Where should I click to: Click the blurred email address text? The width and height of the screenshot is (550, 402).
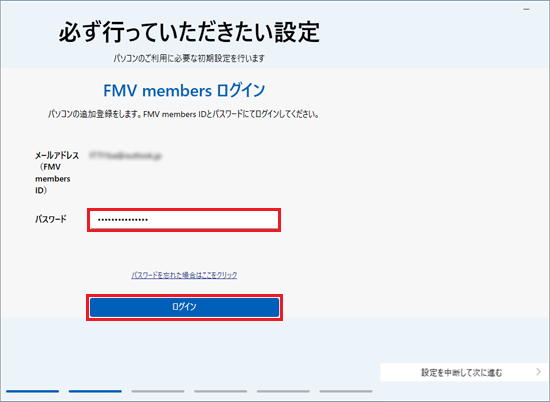coord(125,155)
